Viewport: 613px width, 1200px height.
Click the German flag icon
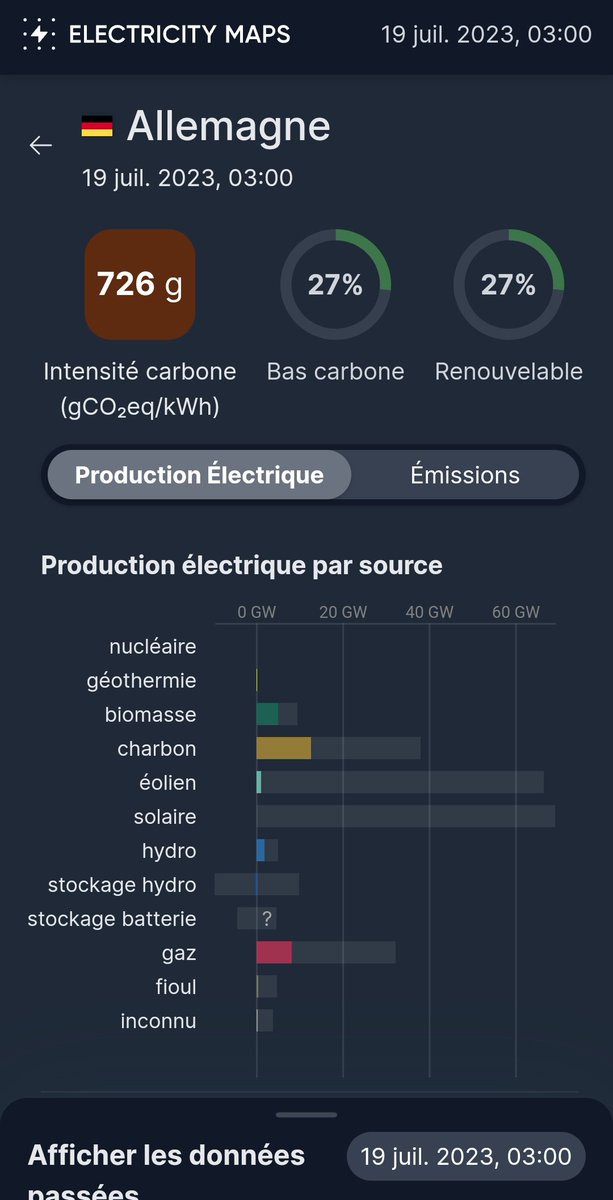click(97, 127)
